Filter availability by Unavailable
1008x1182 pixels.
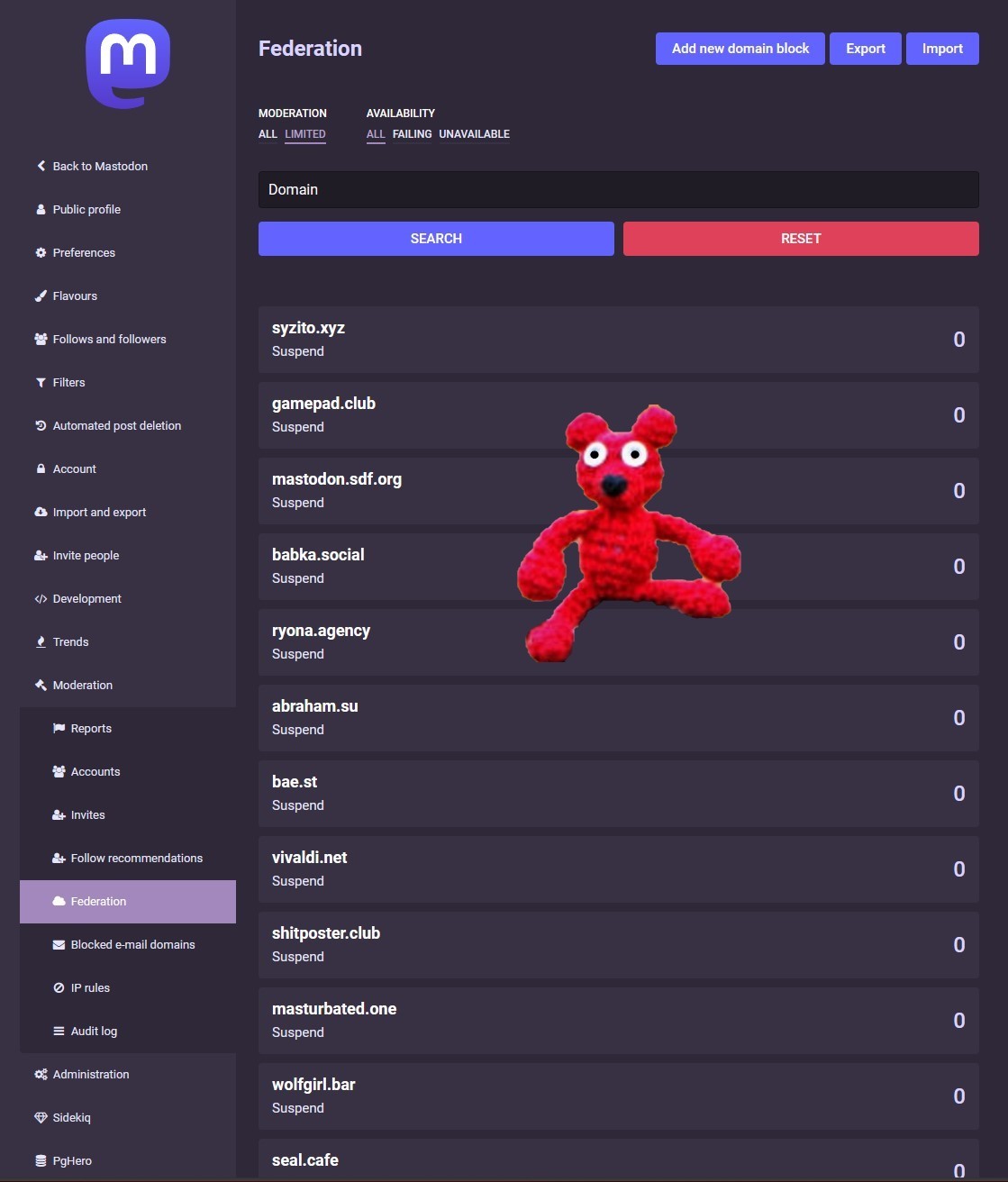click(474, 134)
